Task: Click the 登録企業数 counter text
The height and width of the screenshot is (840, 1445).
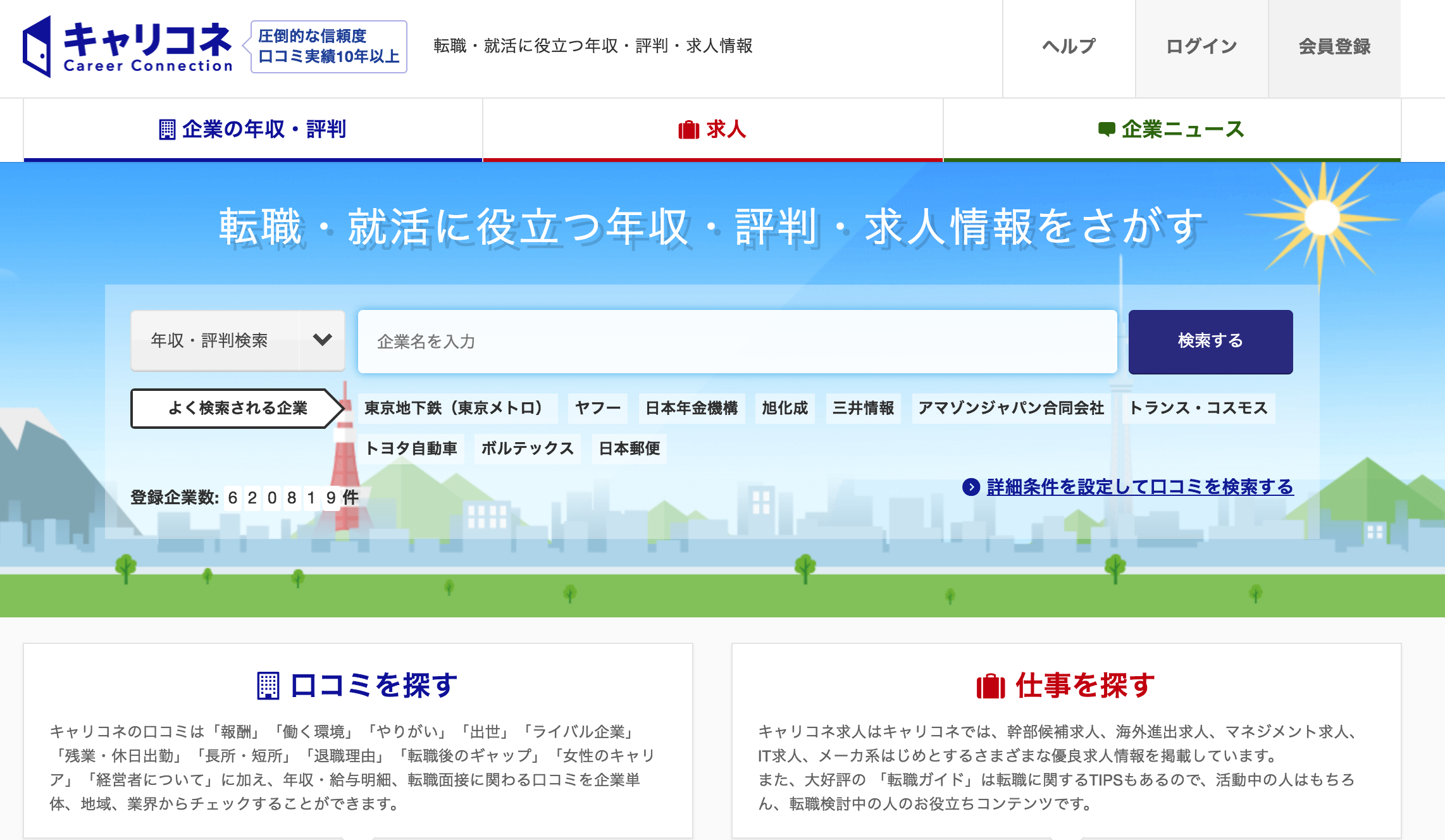Action: (x=245, y=498)
